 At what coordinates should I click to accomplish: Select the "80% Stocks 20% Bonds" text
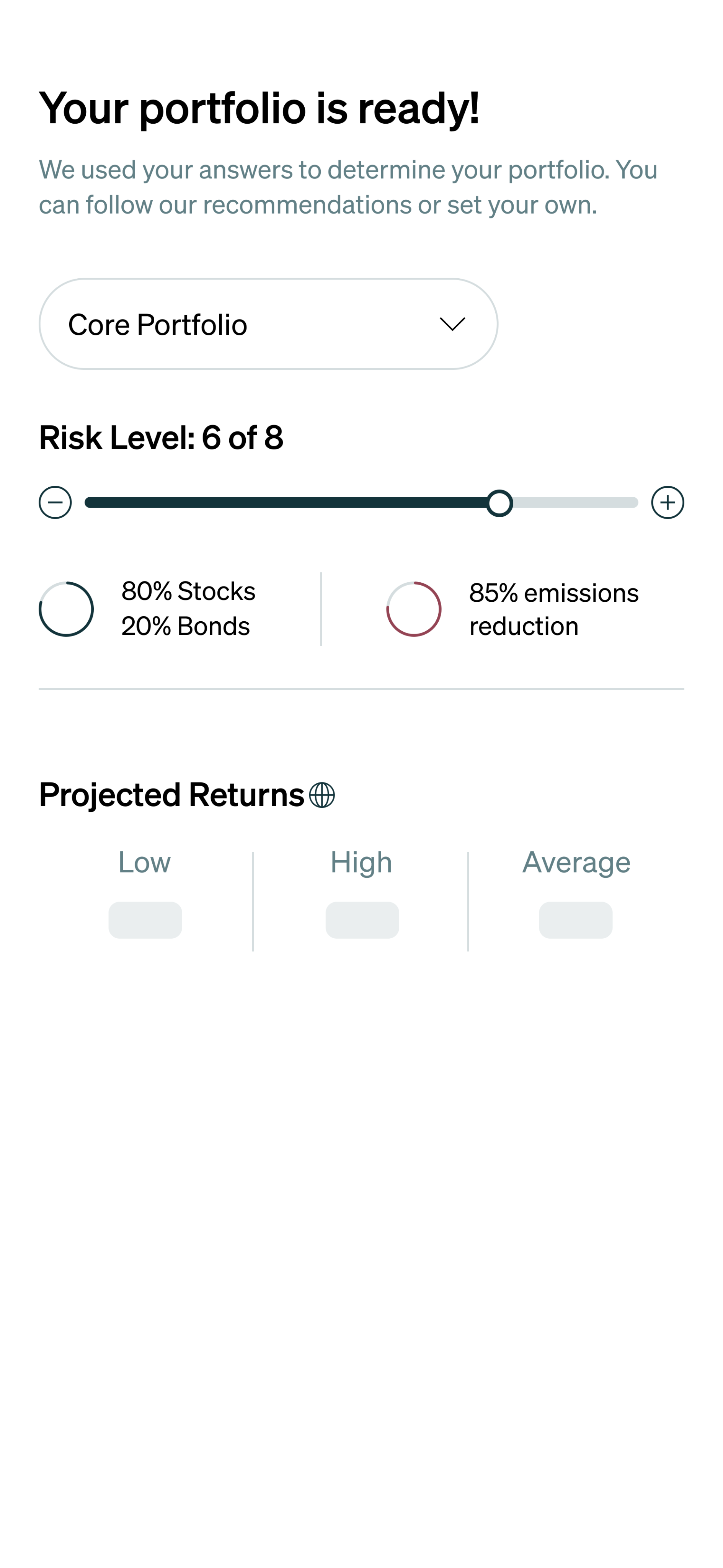click(188, 609)
